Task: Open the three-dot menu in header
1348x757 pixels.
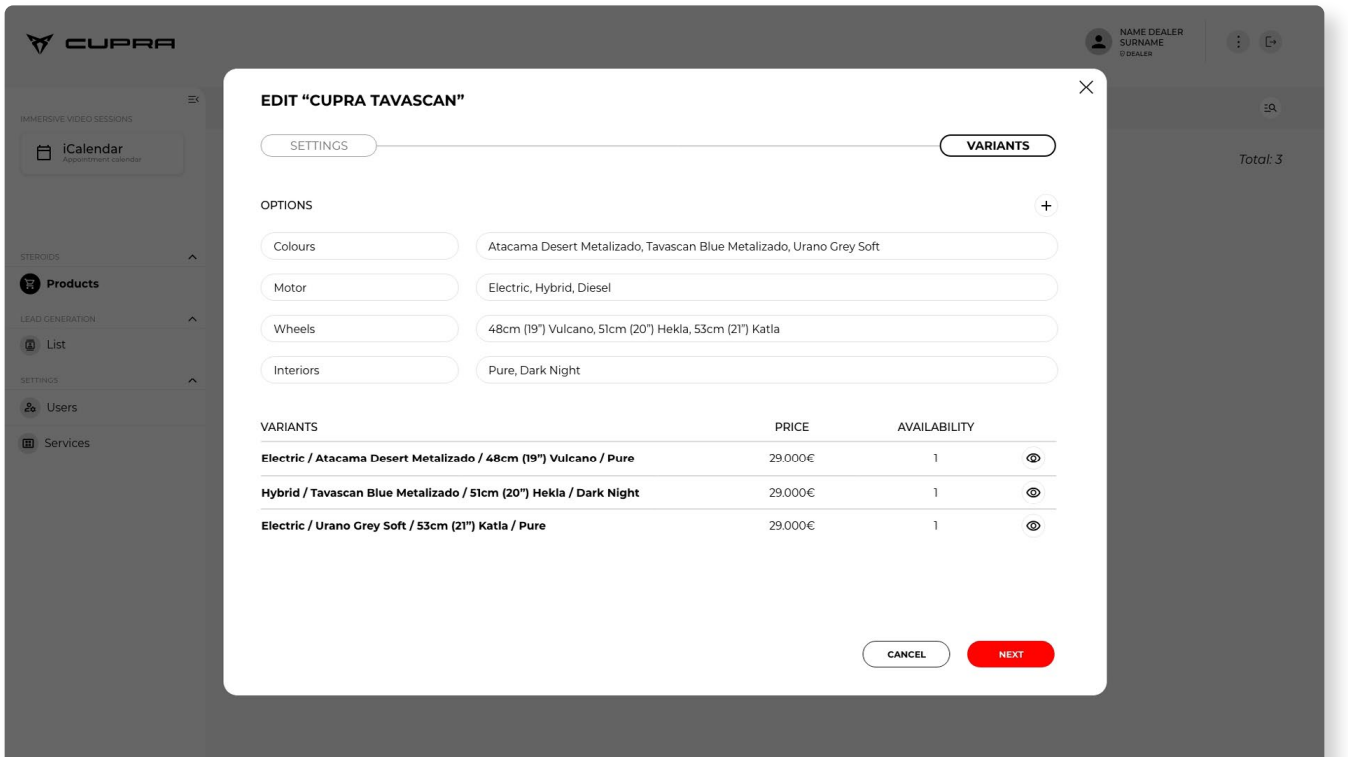Action: coord(1239,42)
